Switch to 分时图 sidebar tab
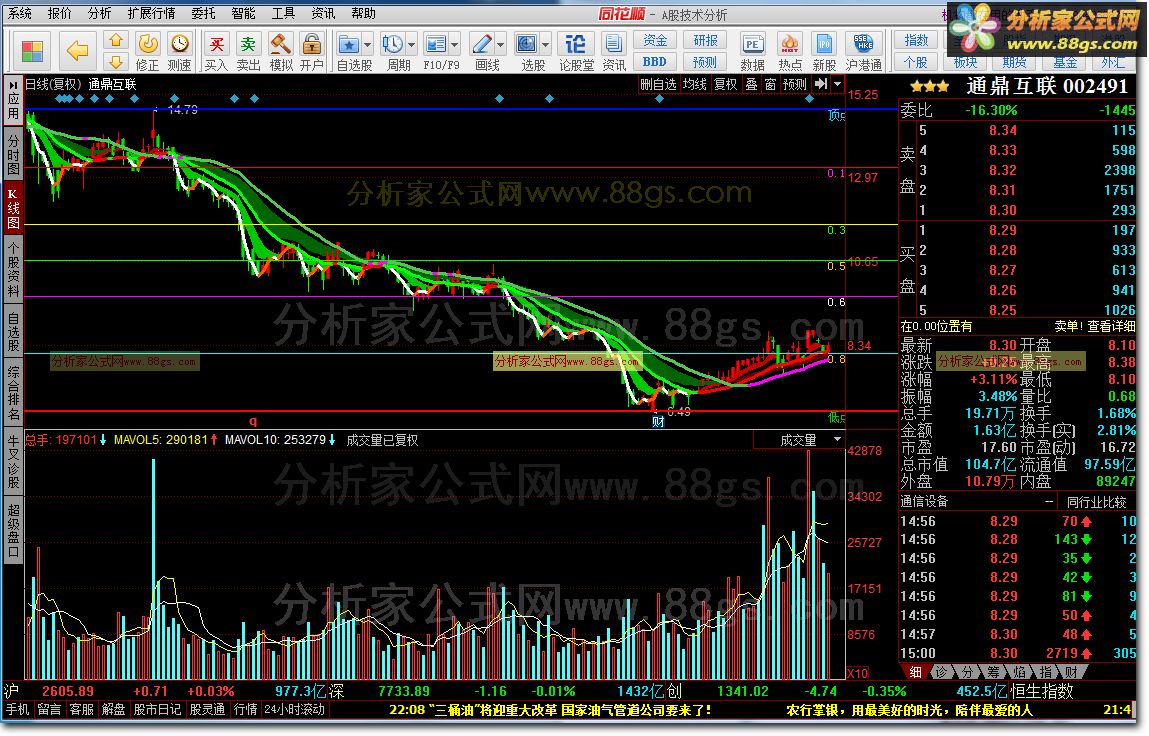The height and width of the screenshot is (736, 1149). coord(13,152)
